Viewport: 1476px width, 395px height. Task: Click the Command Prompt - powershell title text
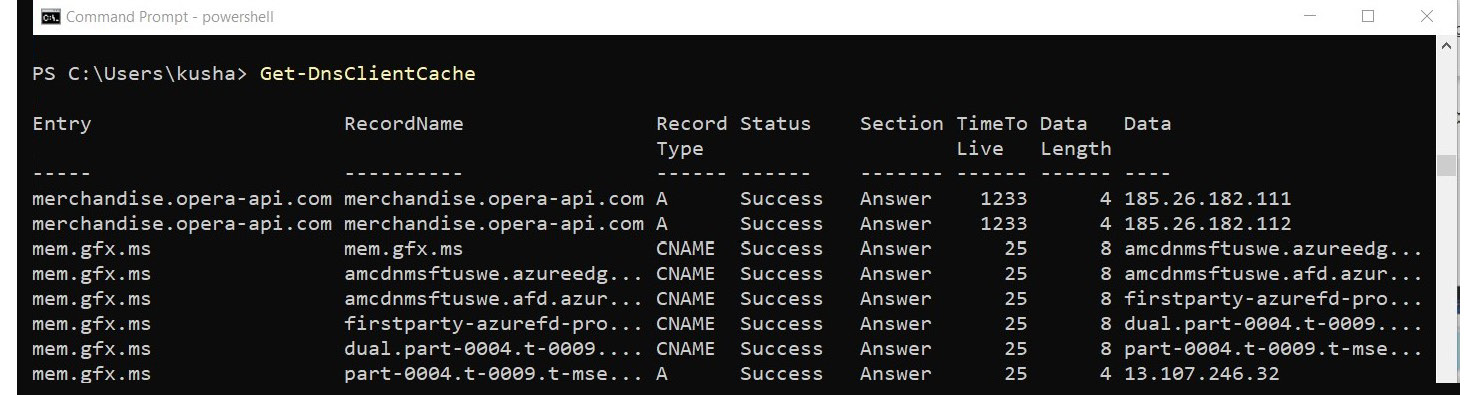pos(169,17)
